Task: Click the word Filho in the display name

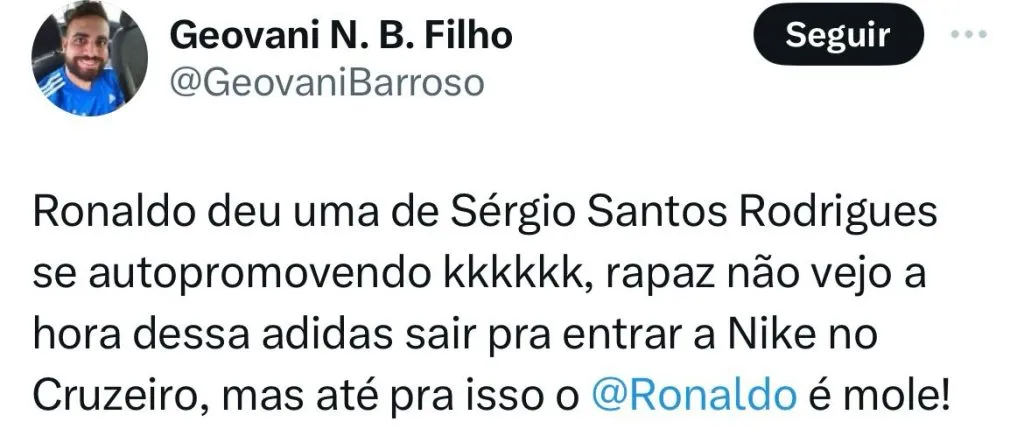Action: point(472,36)
